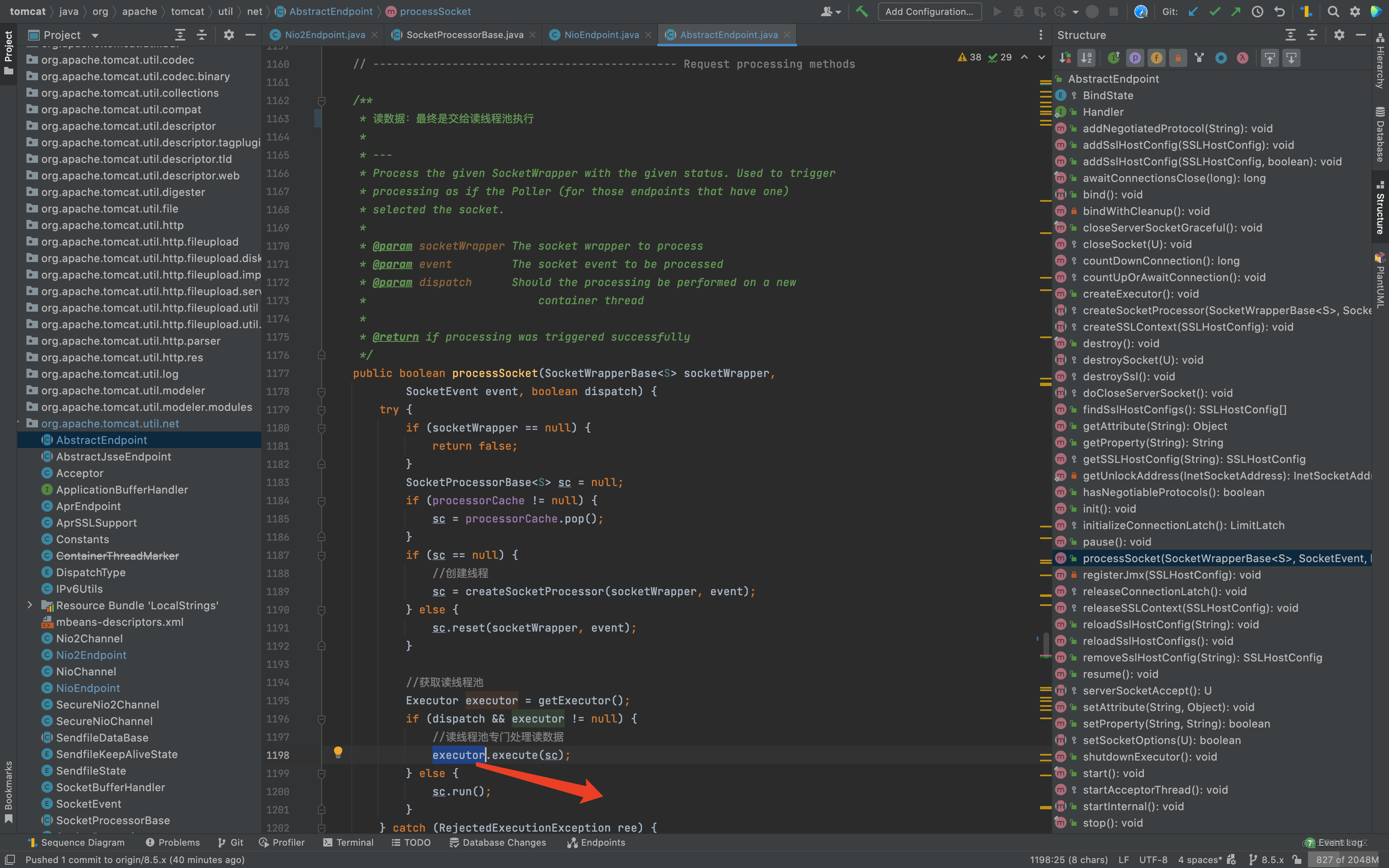Image resolution: width=1389 pixels, height=868 pixels.
Task: Click Add Configuration button
Action: tap(928, 12)
